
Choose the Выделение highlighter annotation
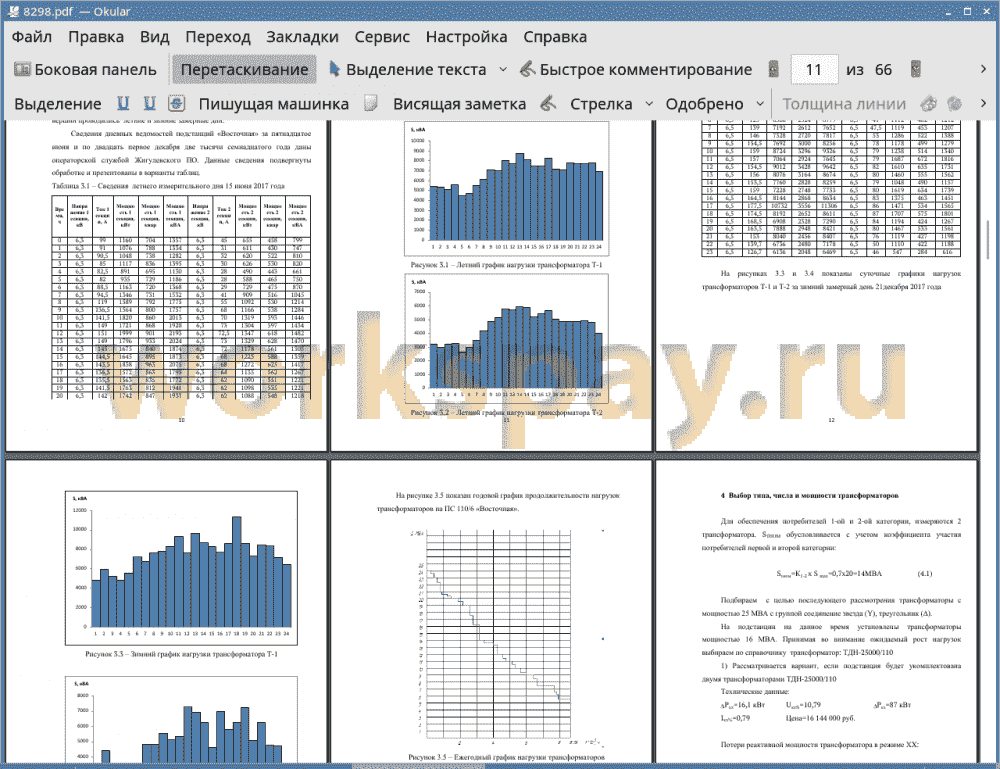click(58, 104)
